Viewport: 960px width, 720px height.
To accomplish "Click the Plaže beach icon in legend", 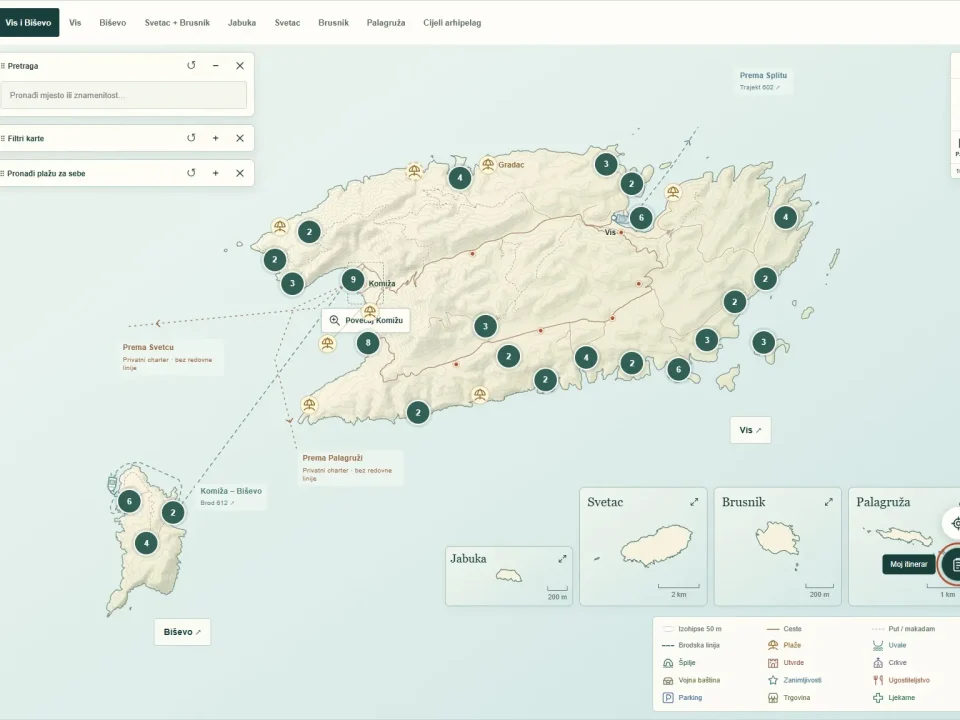I will 773,645.
